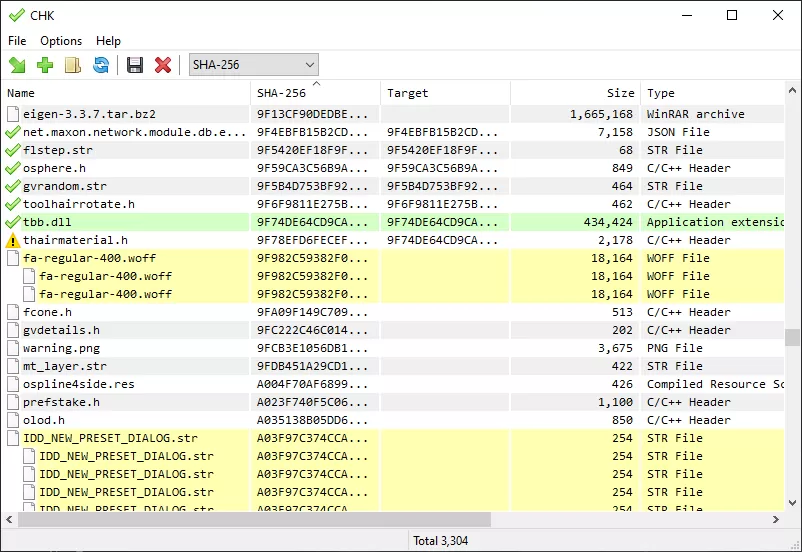Open the File menu
The height and width of the screenshot is (552, 802).
(x=18, y=41)
